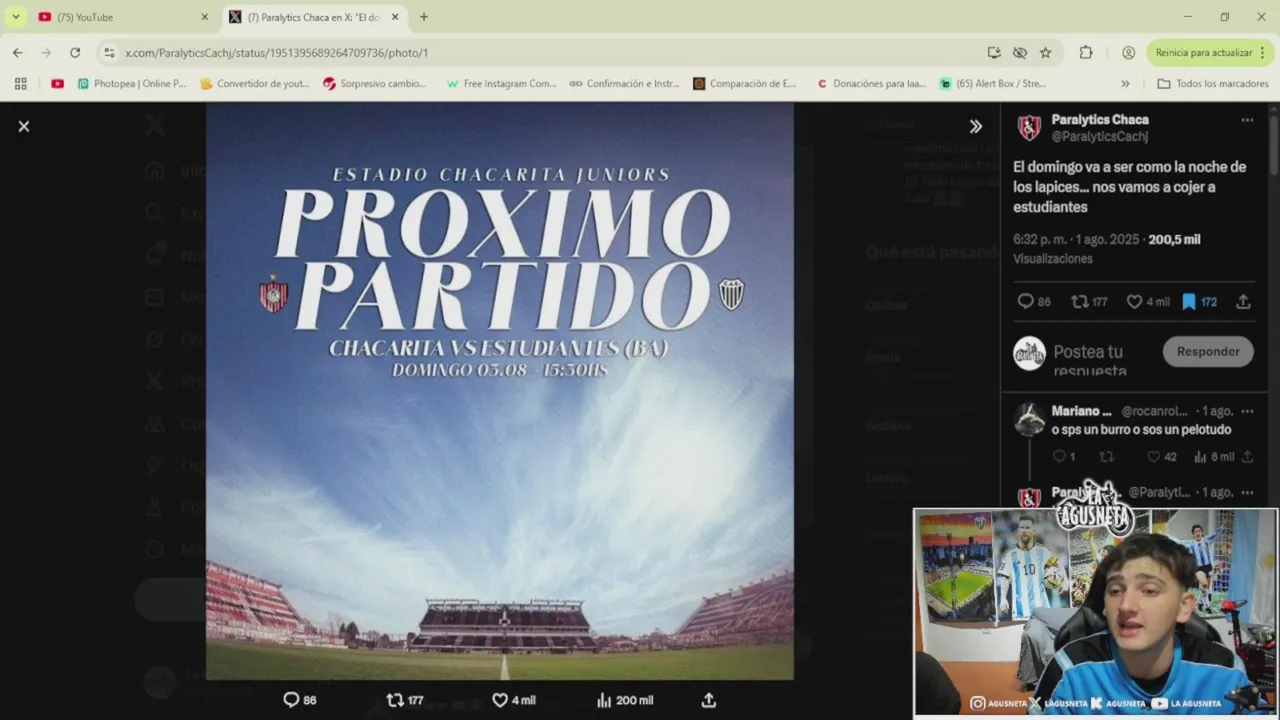Open the 'Free Instagram Com...' bookmark

tap(501, 83)
